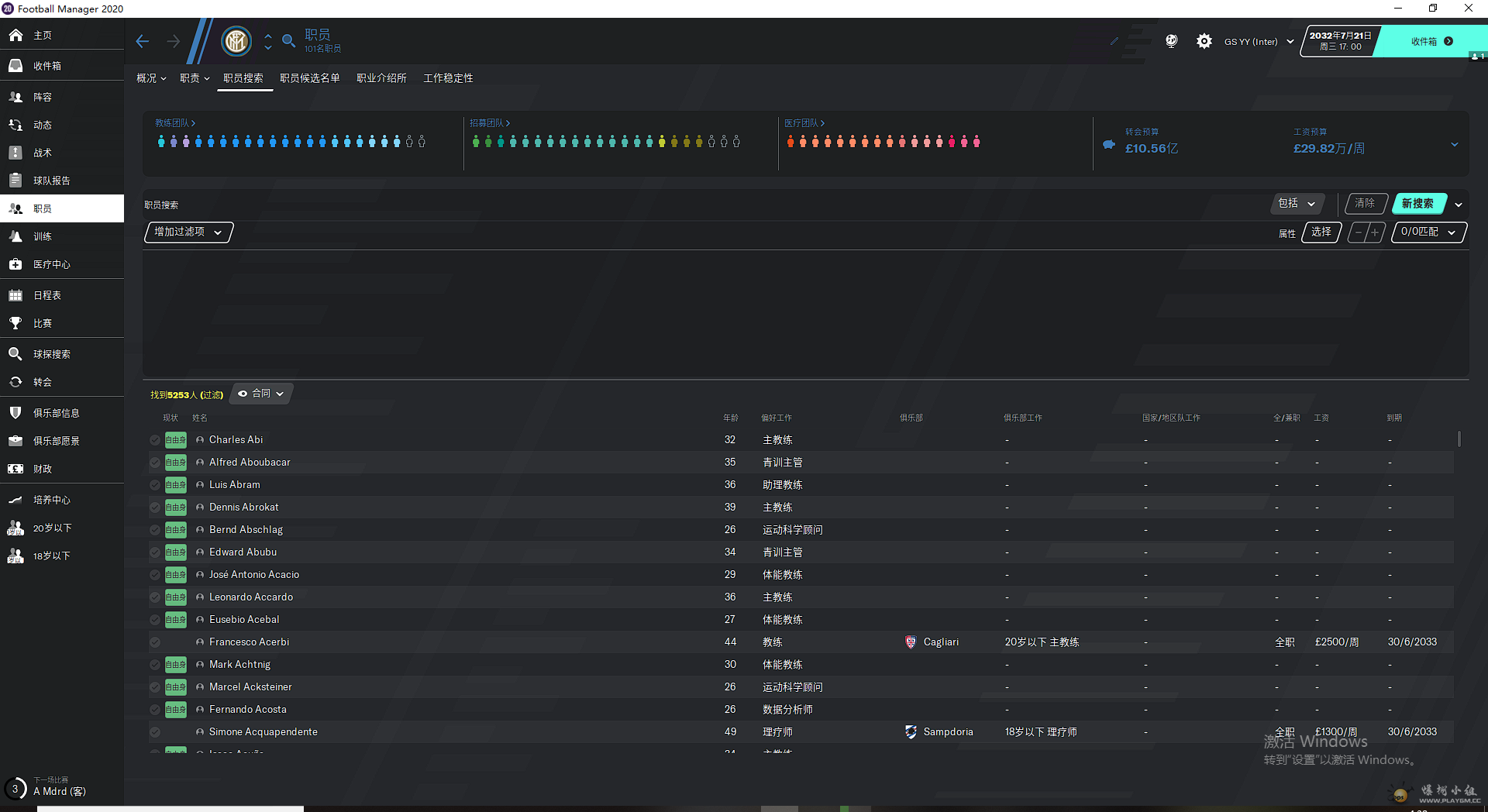Open the 增加过滤项 add filter dropdown
This screenshot has height=812, width=1488.
click(x=188, y=232)
